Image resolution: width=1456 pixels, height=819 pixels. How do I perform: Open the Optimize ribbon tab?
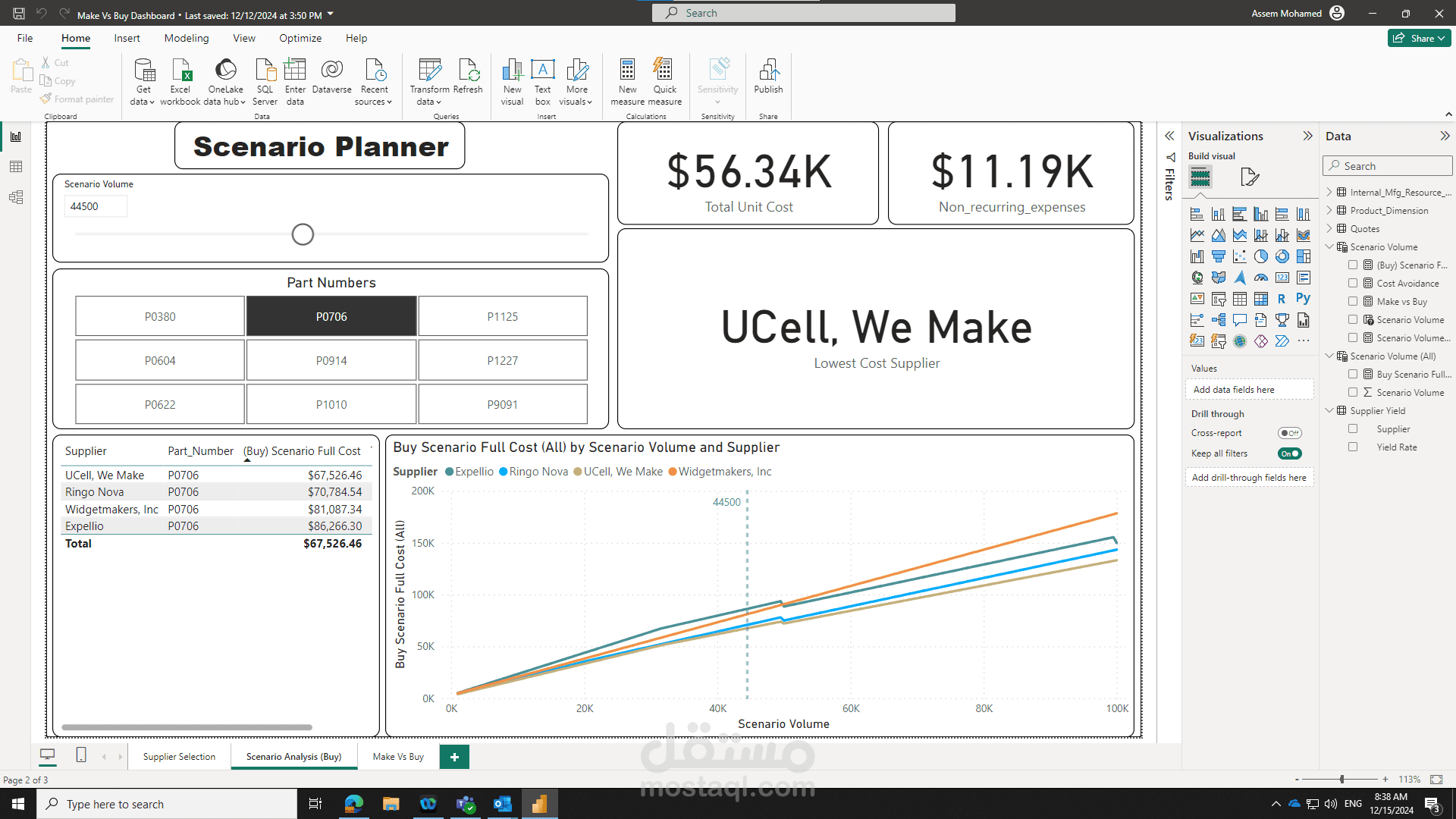[300, 38]
